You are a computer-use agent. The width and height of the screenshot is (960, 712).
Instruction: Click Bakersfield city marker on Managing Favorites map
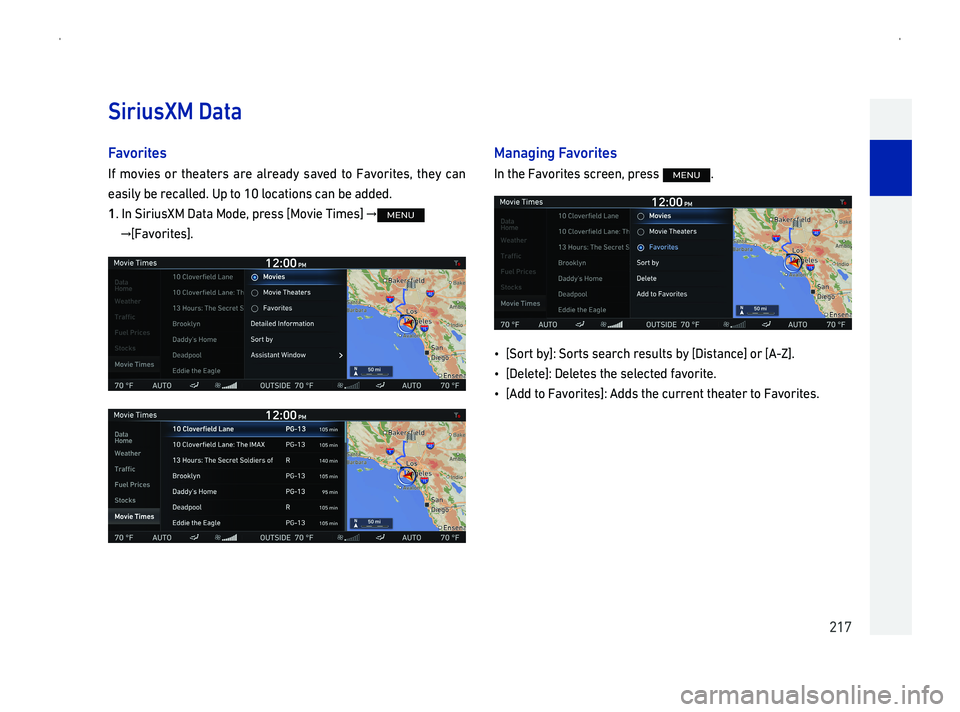coord(773,219)
